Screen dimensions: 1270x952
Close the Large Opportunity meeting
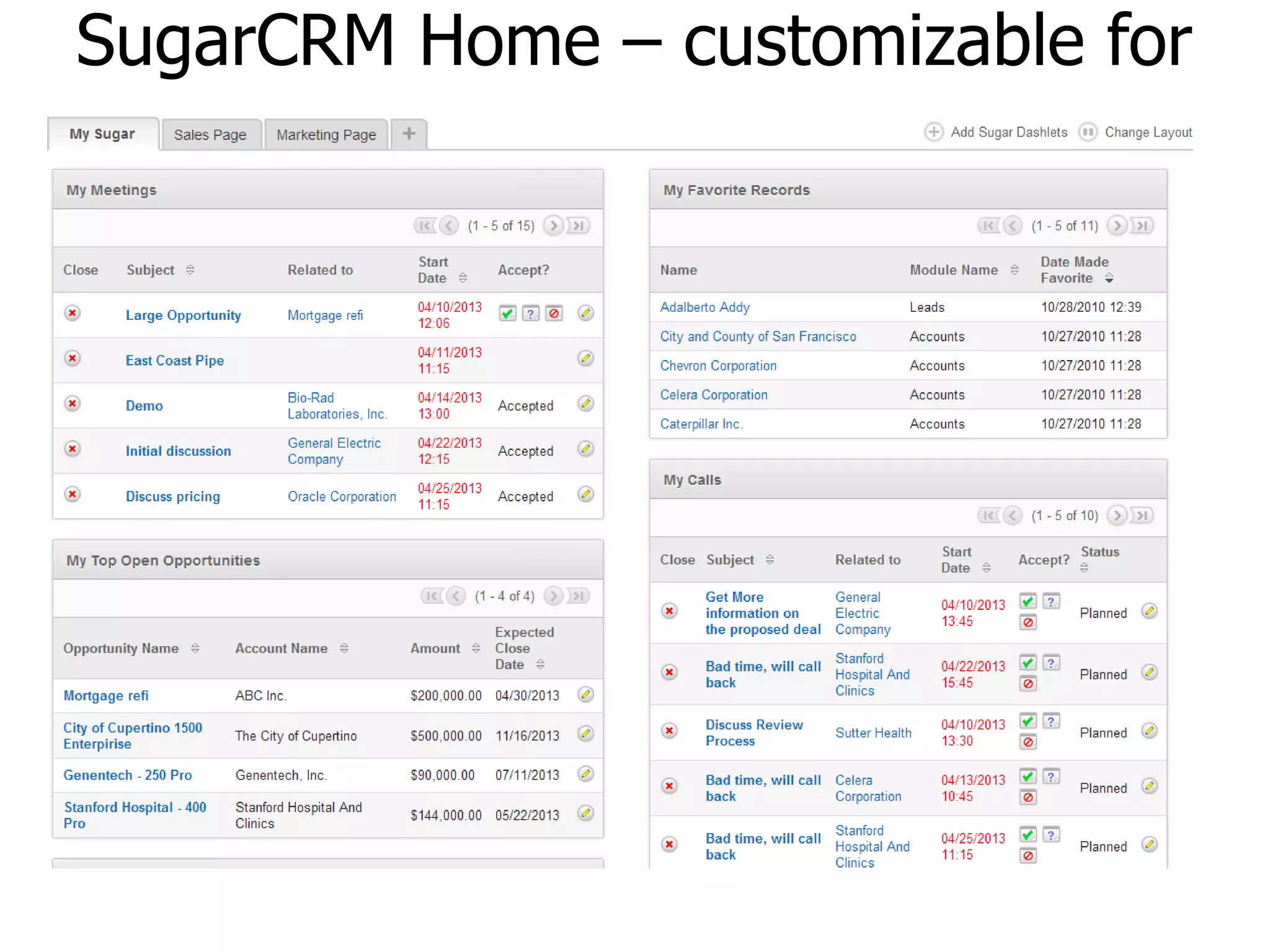73,313
